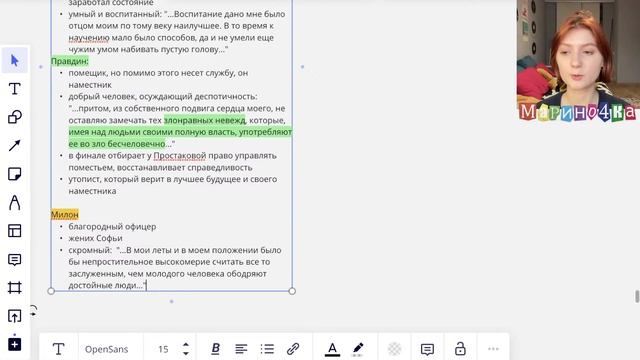
Task: Toggle bulleted list formatting
Action: [x=267, y=349]
